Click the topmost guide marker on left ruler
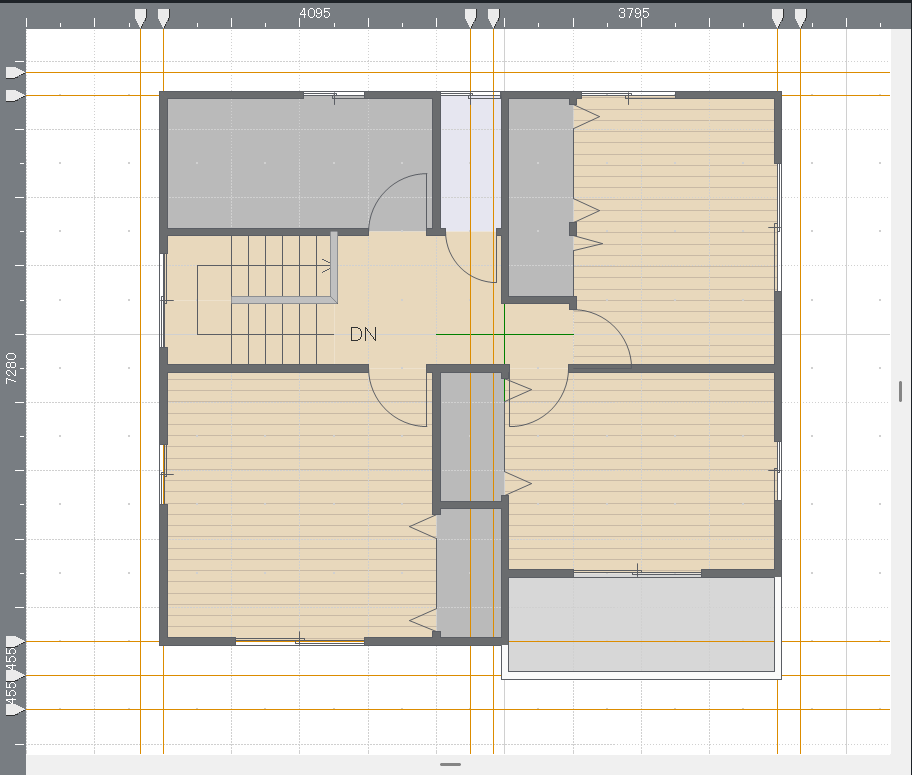The height and width of the screenshot is (775, 912). (13, 73)
